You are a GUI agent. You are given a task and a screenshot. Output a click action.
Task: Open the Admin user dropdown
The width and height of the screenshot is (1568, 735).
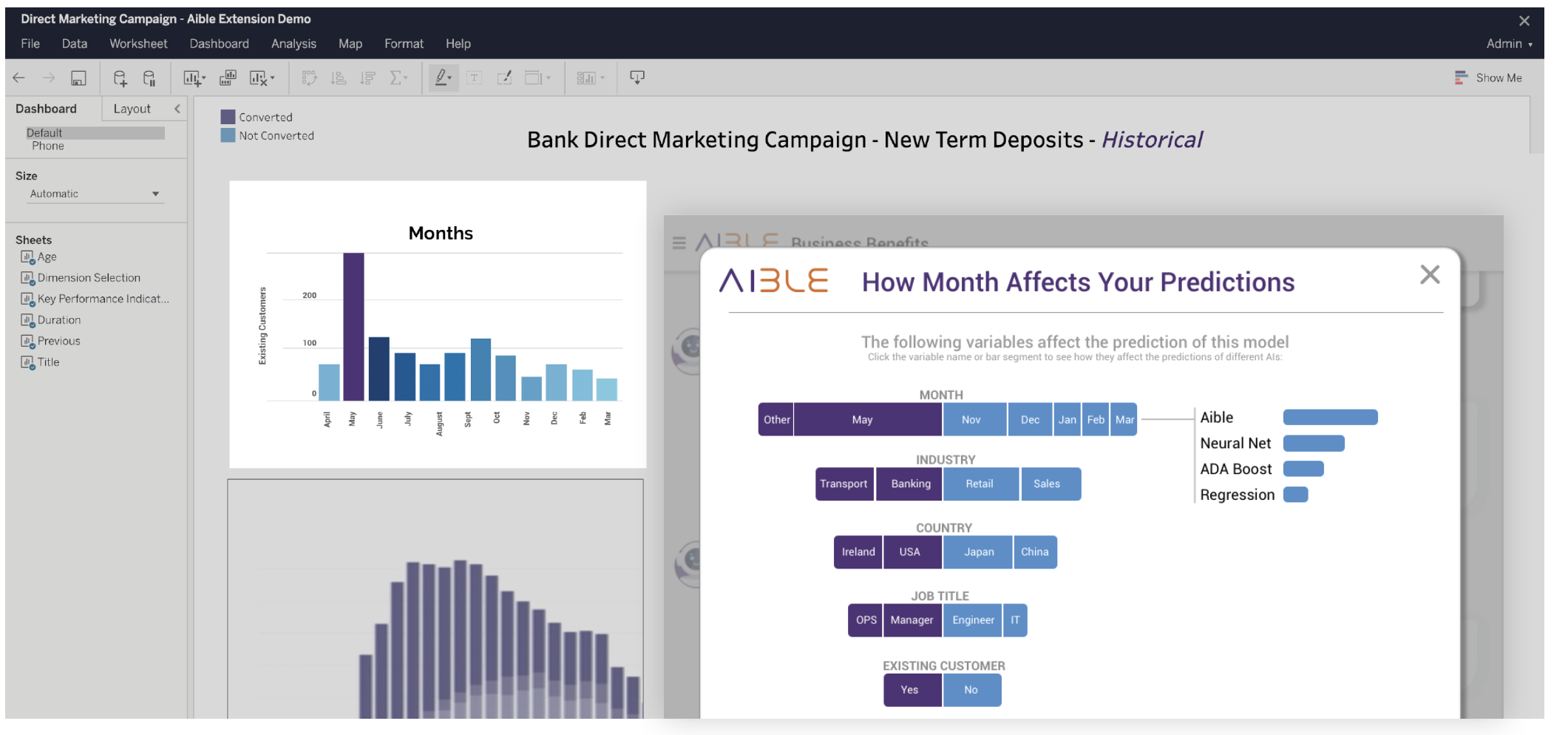click(1510, 44)
